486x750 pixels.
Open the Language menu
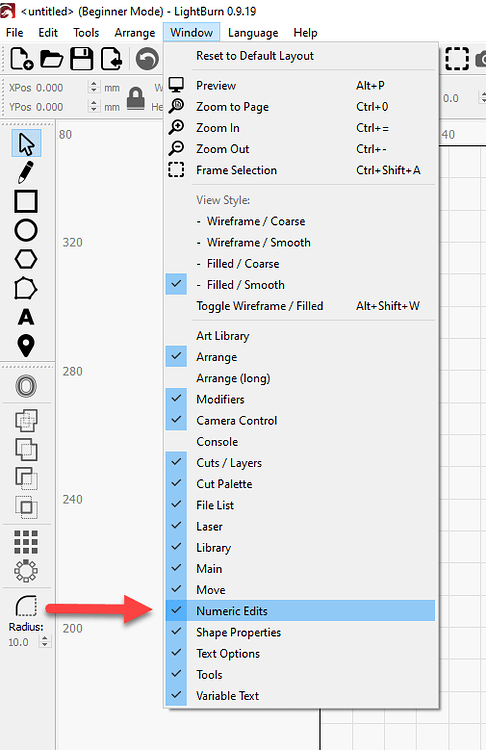[253, 33]
